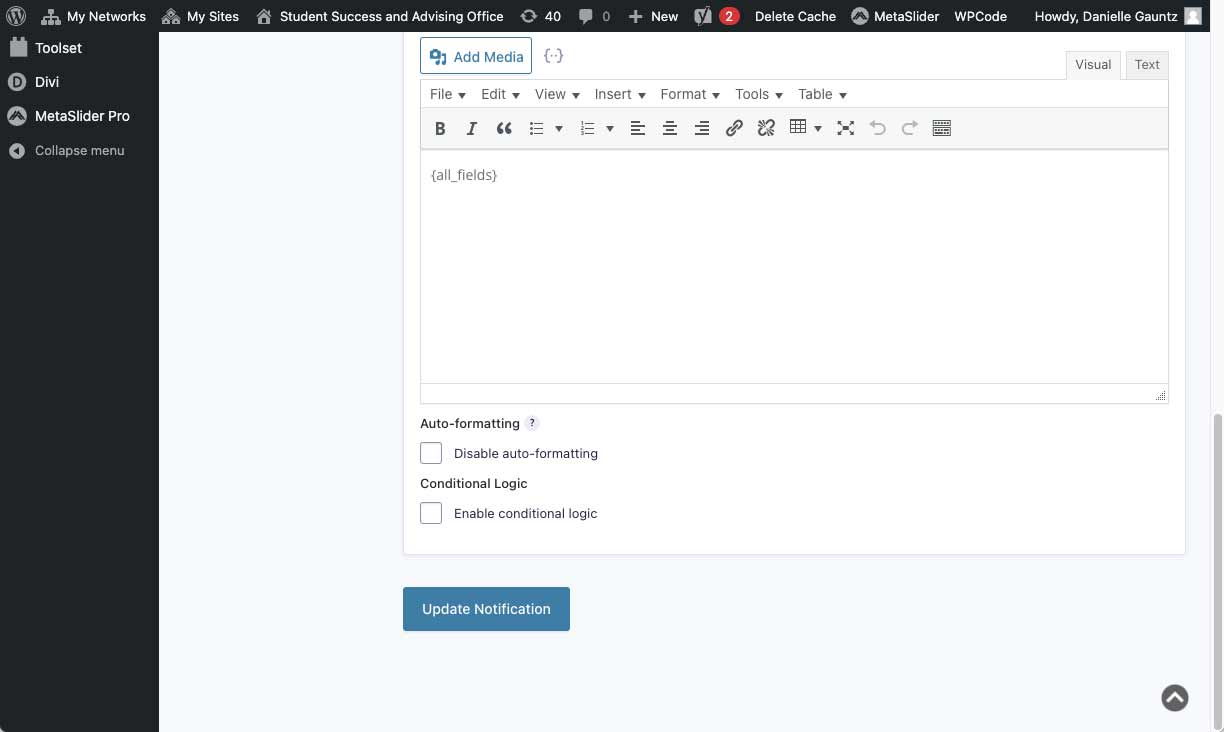Toggle bold formatting

(440, 128)
